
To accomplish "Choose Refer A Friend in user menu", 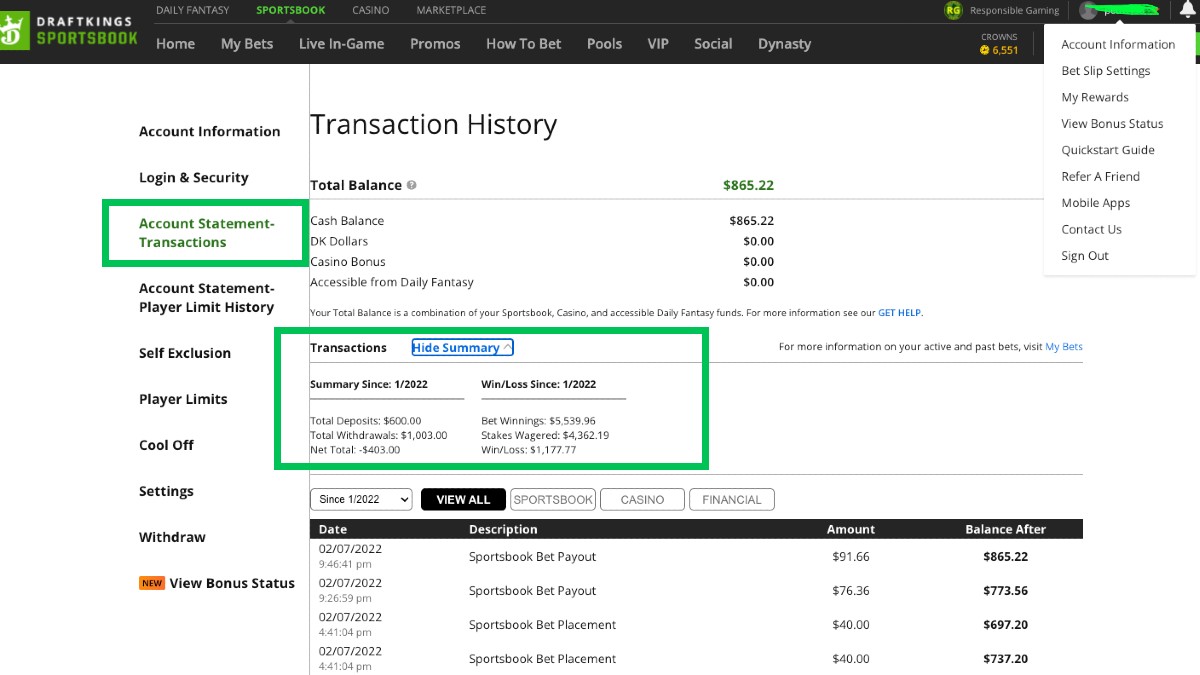I will click(1100, 176).
